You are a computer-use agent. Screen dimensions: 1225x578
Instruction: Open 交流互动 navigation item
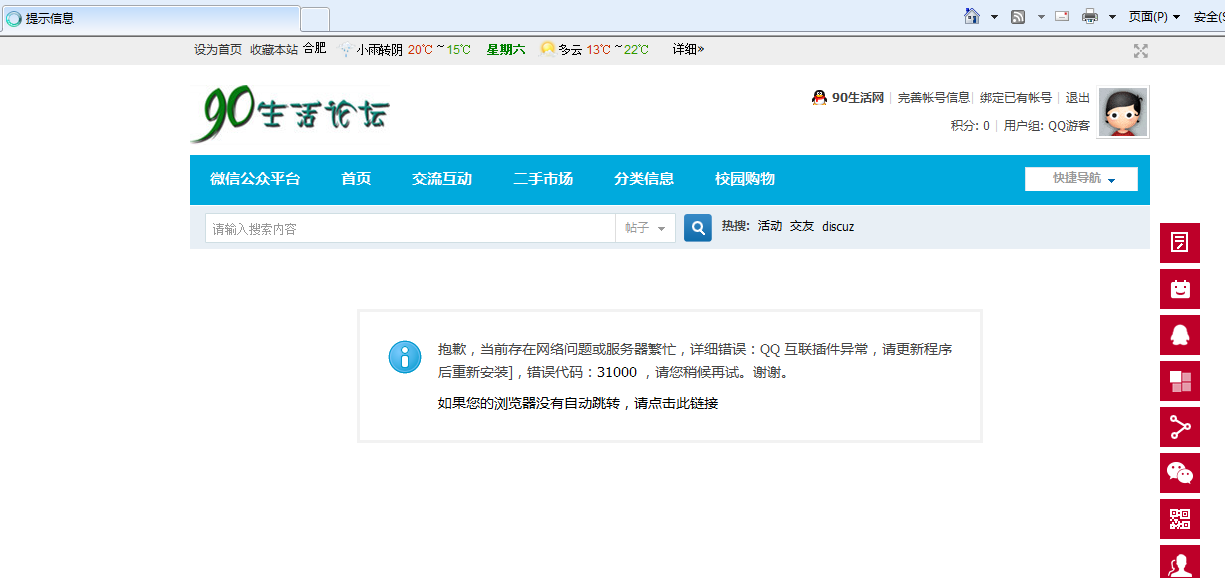pos(442,179)
